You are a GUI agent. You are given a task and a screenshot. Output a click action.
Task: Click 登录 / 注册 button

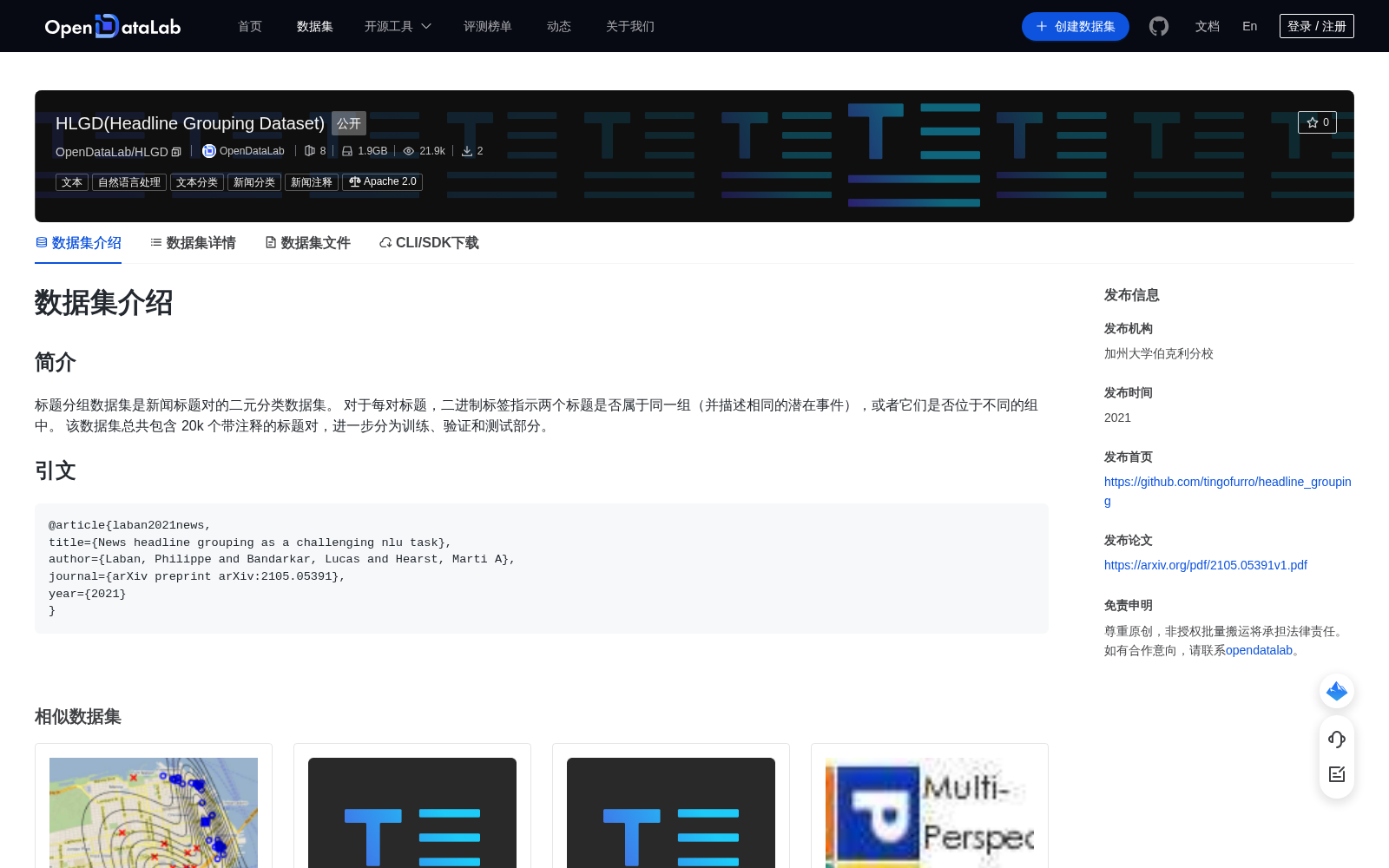pyautogui.click(x=1317, y=26)
